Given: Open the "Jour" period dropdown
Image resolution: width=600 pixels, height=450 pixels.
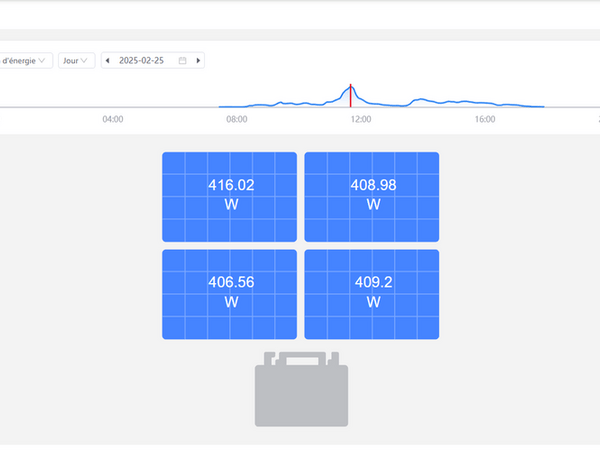Looking at the screenshot, I should click(x=76, y=61).
